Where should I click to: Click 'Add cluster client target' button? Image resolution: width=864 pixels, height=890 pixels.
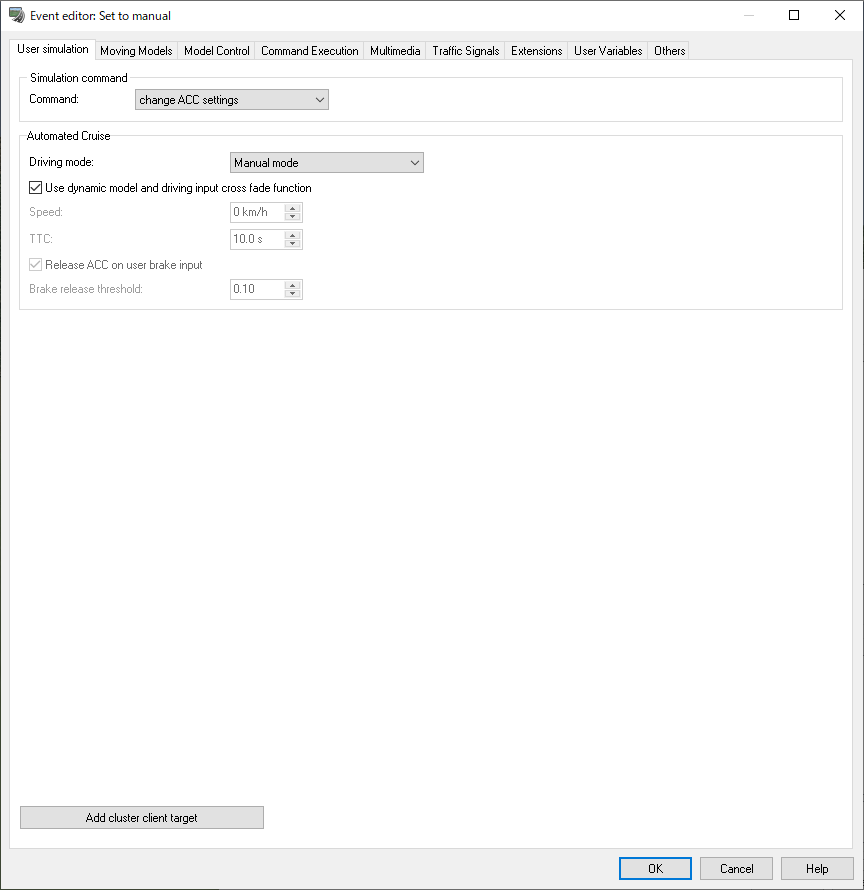(142, 818)
